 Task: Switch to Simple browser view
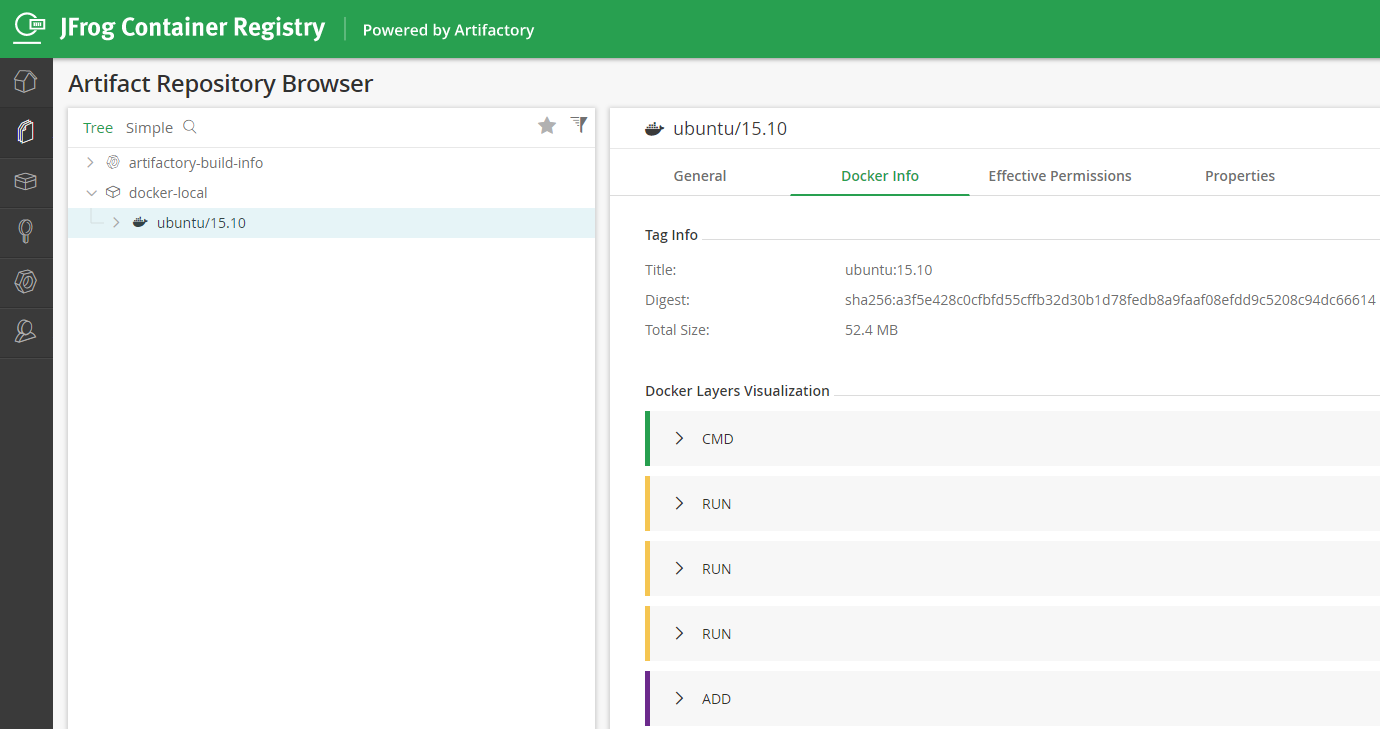point(149,128)
